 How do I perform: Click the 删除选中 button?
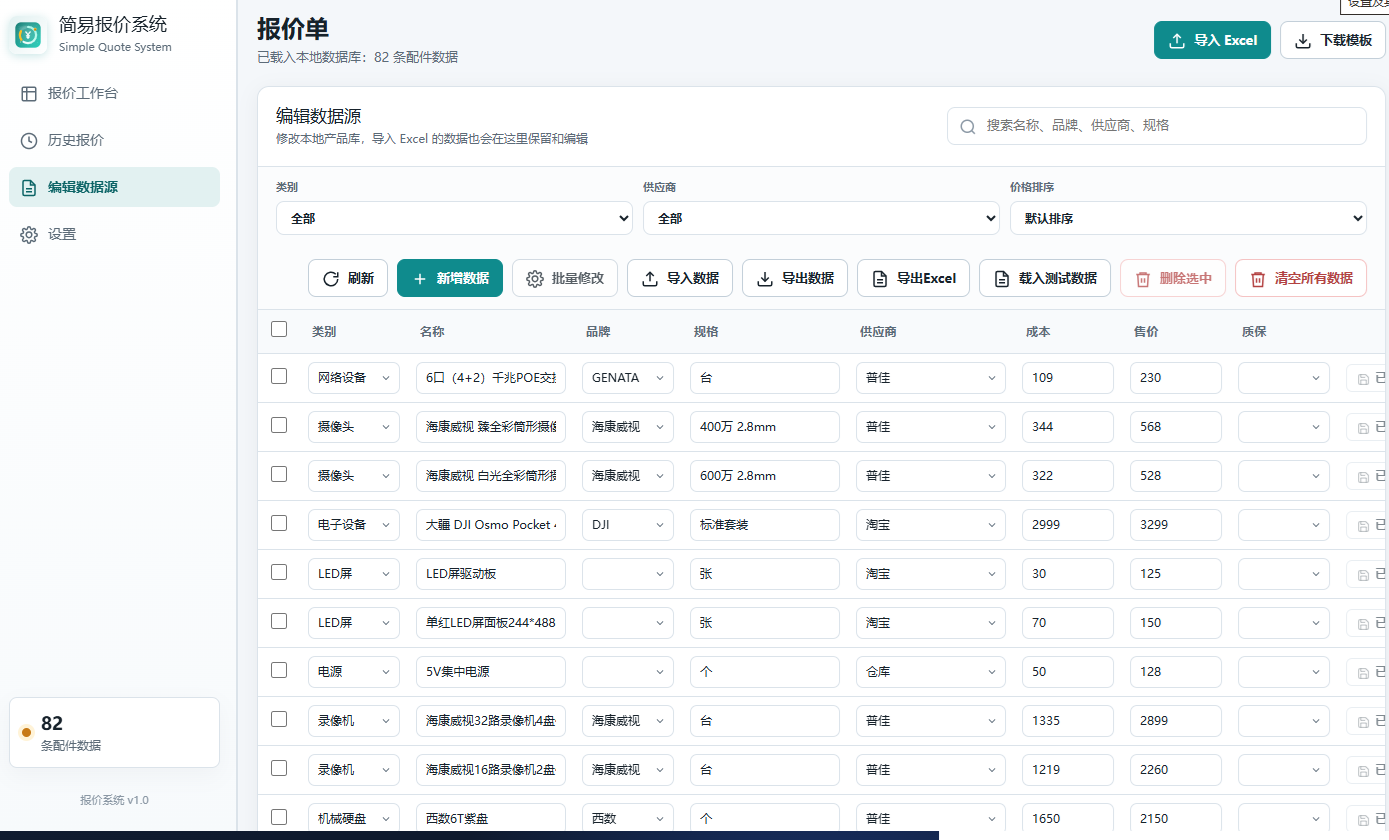coord(1173,278)
